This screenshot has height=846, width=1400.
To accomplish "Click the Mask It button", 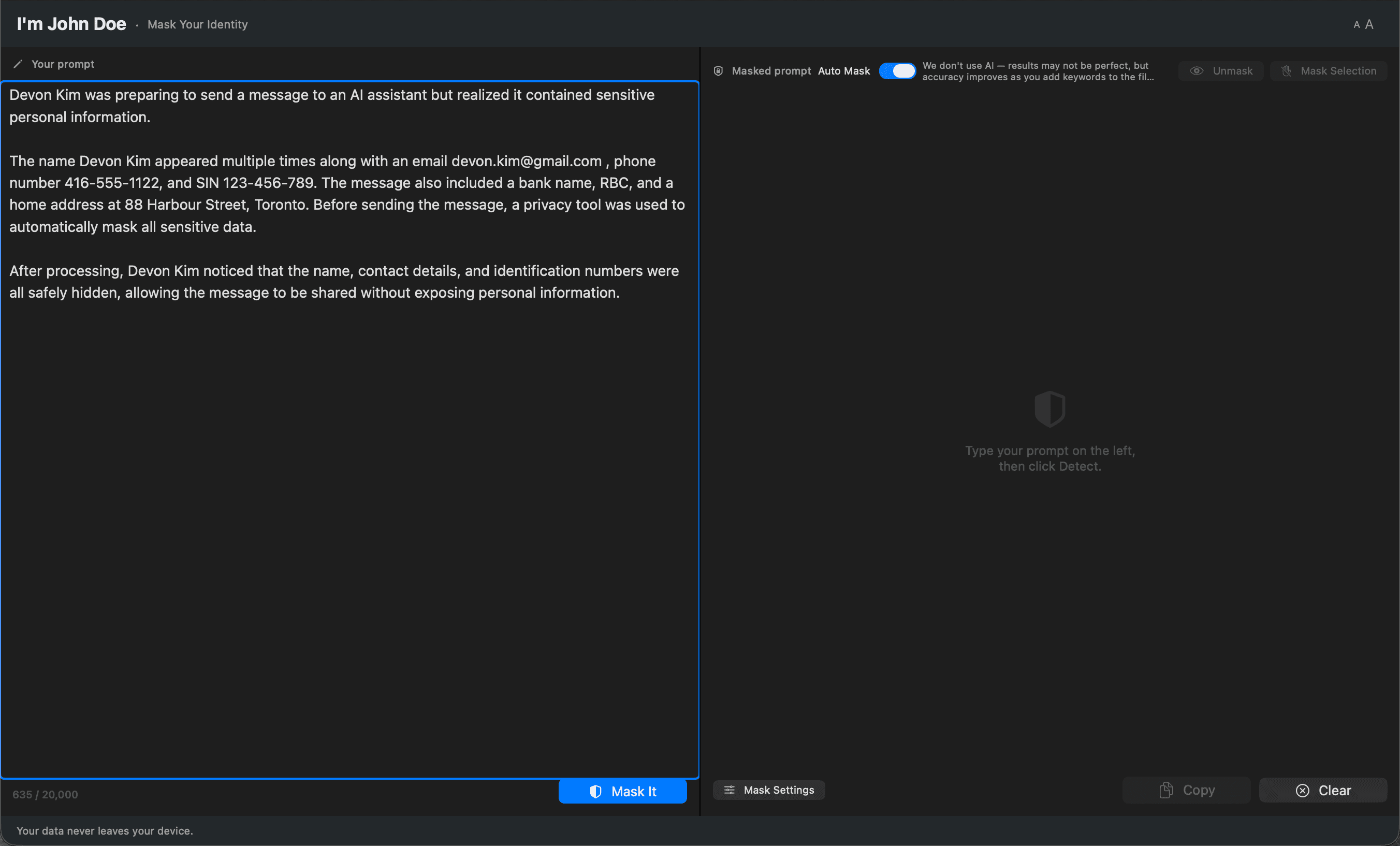I will (x=623, y=791).
